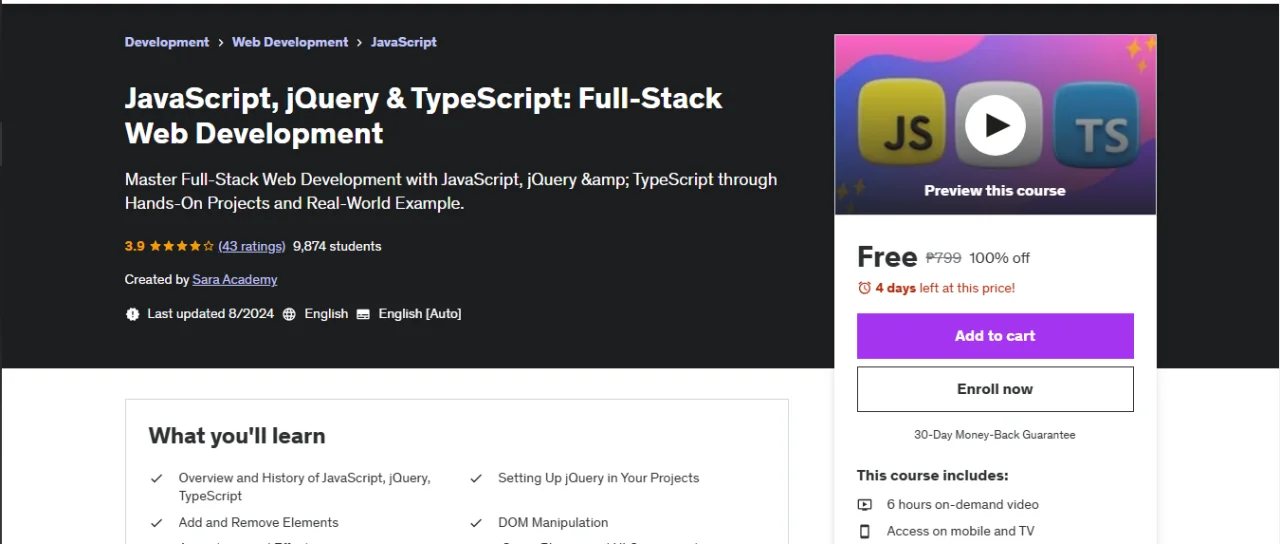Open the Development breadcrumb
Image resolution: width=1280 pixels, height=544 pixels.
tap(167, 42)
